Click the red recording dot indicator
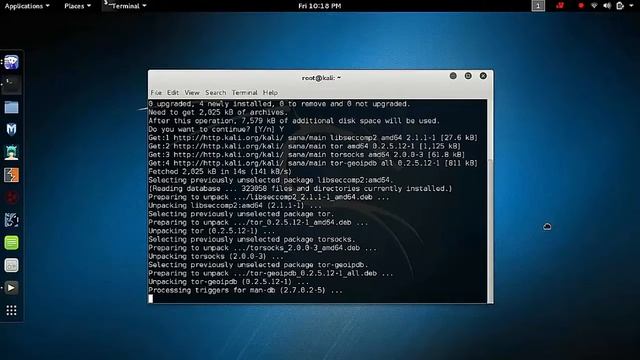Viewport: 640px width, 360px height. point(581,6)
